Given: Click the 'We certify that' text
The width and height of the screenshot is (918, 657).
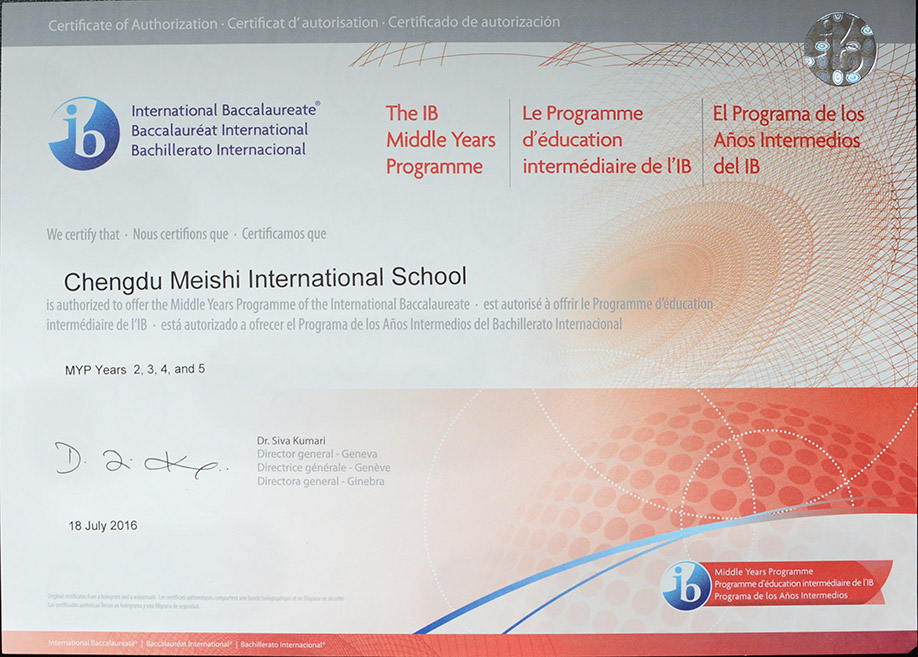Looking at the screenshot, I should tap(83, 234).
